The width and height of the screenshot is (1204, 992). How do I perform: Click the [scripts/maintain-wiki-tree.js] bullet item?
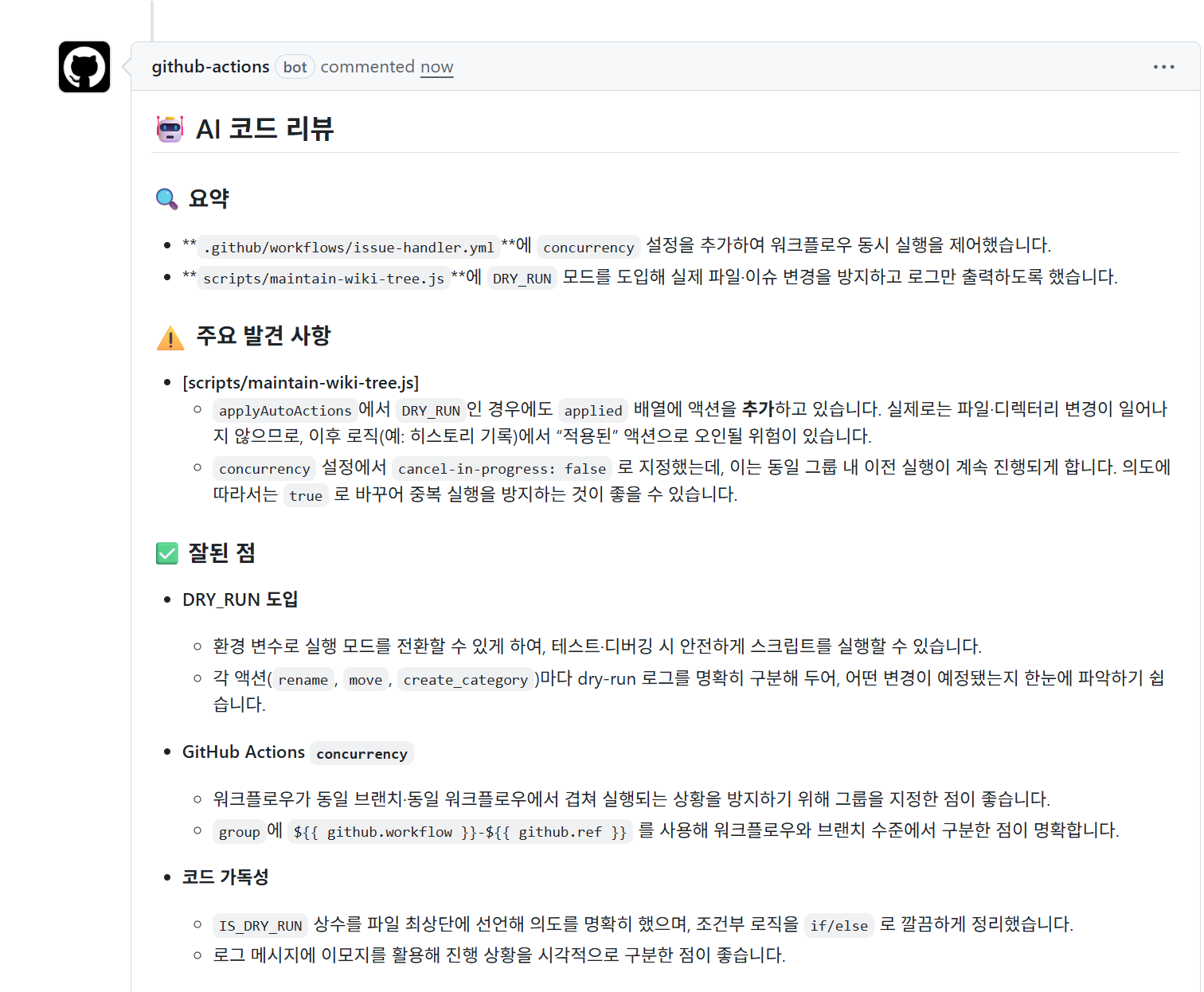pyautogui.click(x=300, y=383)
